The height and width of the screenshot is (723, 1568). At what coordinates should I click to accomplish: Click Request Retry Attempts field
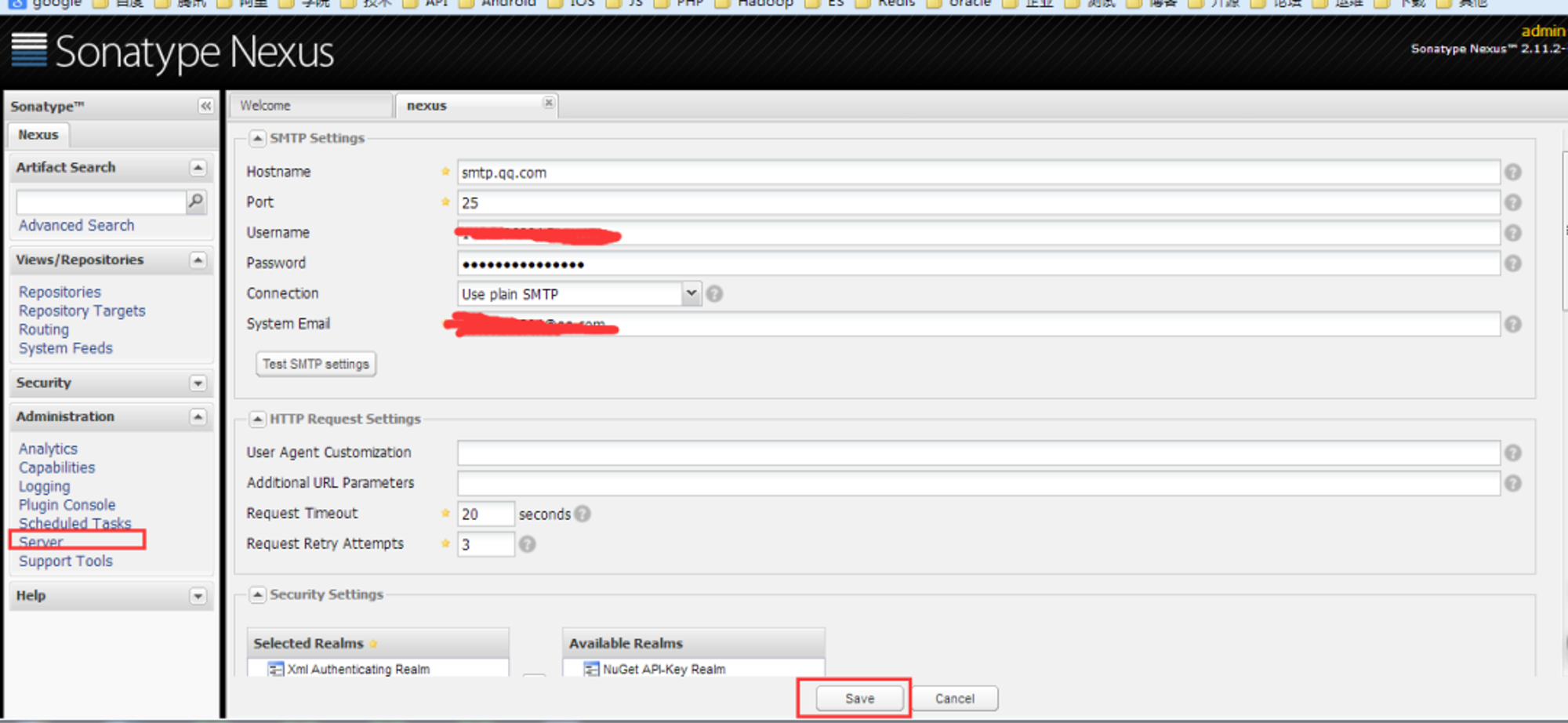[x=486, y=544]
